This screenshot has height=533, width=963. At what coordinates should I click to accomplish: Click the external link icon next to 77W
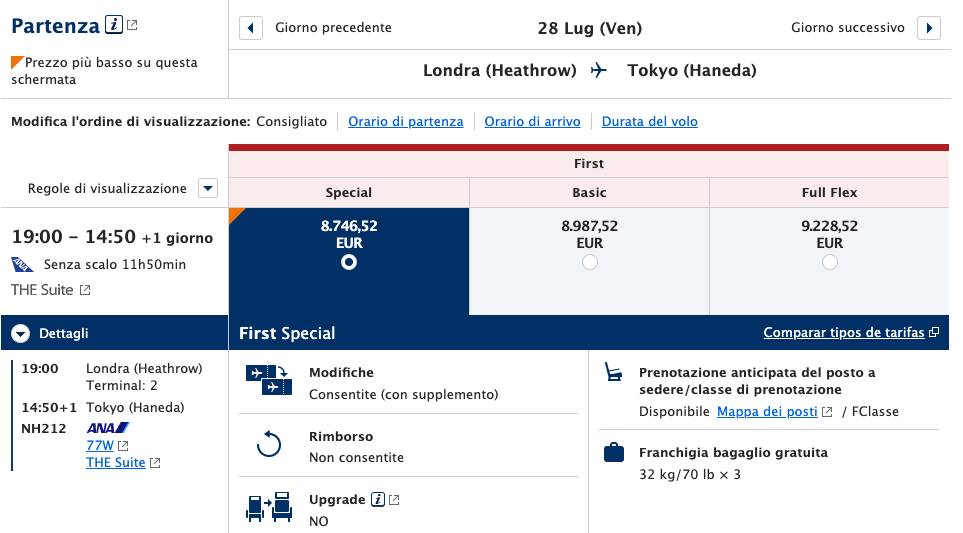[123, 446]
